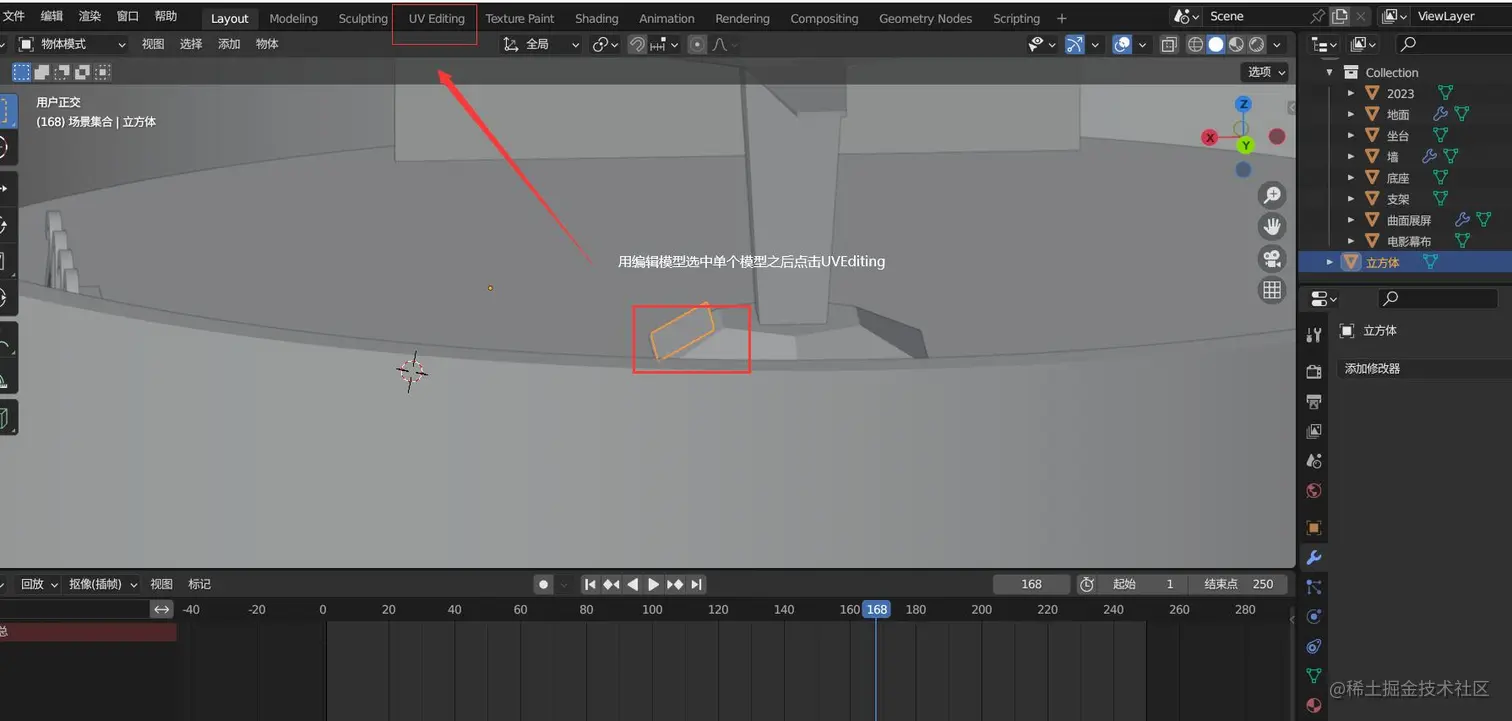Select the 曲面展屏 object in outliner

1408,220
